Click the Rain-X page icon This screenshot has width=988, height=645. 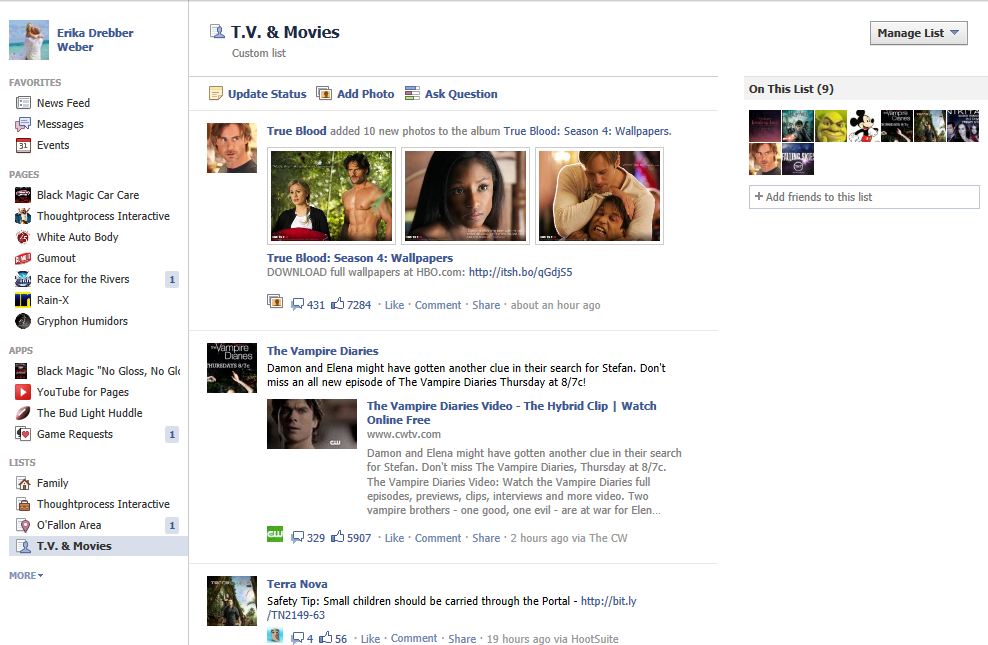(23, 300)
